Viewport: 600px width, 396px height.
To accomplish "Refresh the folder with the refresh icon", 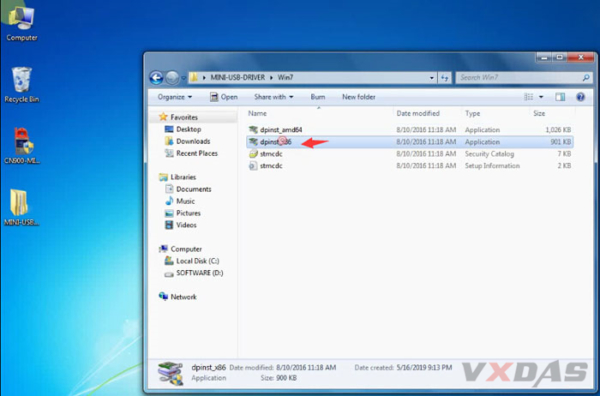I will [444, 78].
